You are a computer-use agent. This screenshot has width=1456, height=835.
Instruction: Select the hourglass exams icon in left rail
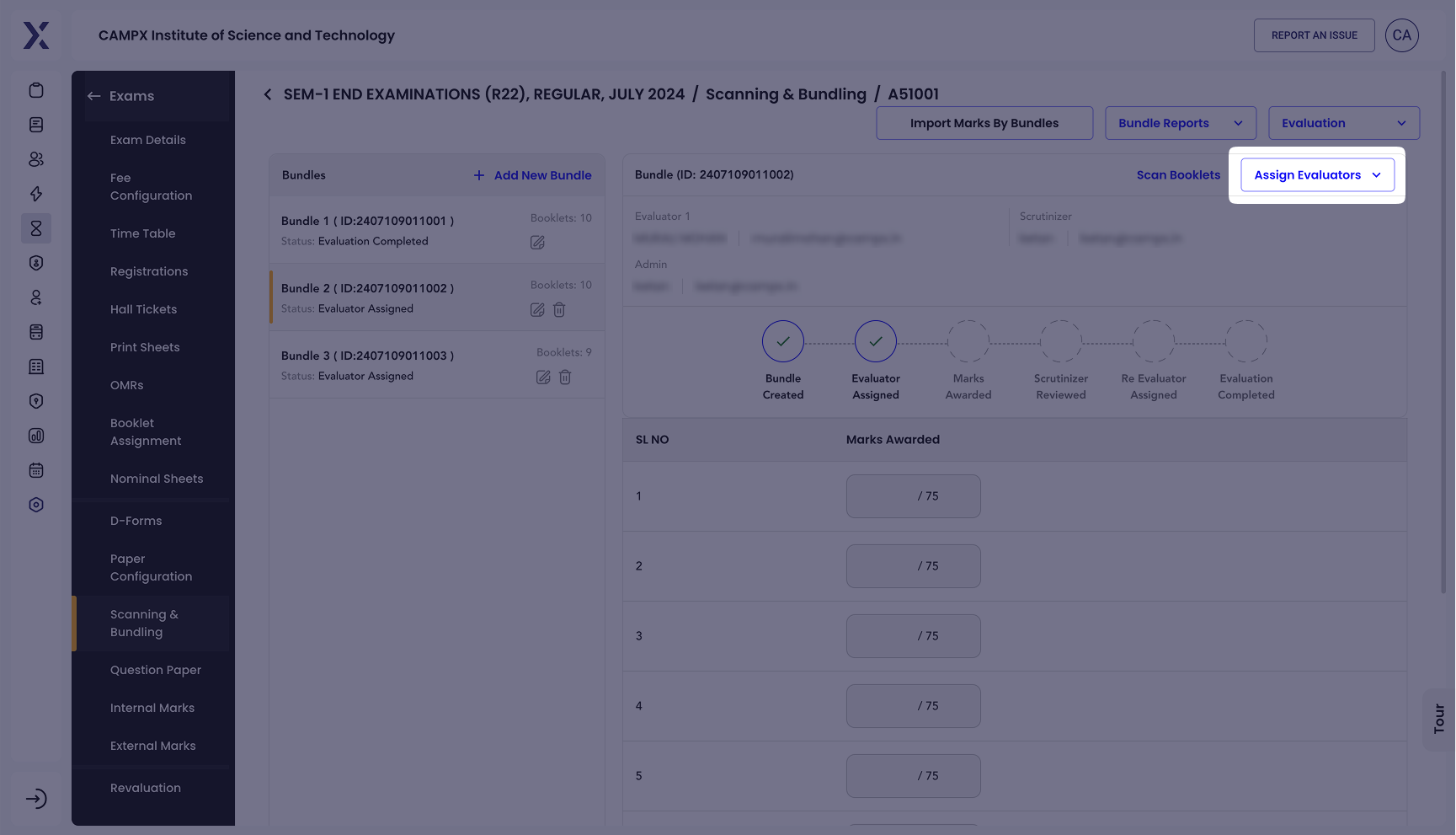pyautogui.click(x=36, y=228)
